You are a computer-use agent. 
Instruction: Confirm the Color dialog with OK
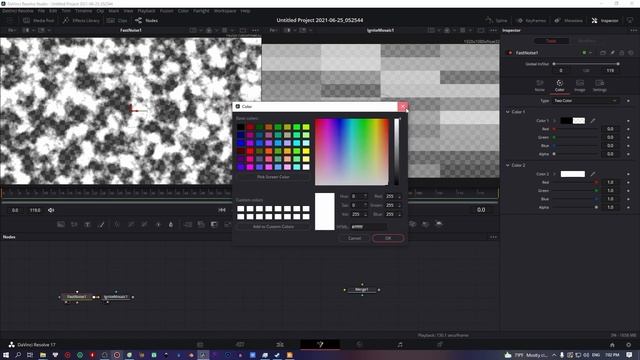coord(388,238)
